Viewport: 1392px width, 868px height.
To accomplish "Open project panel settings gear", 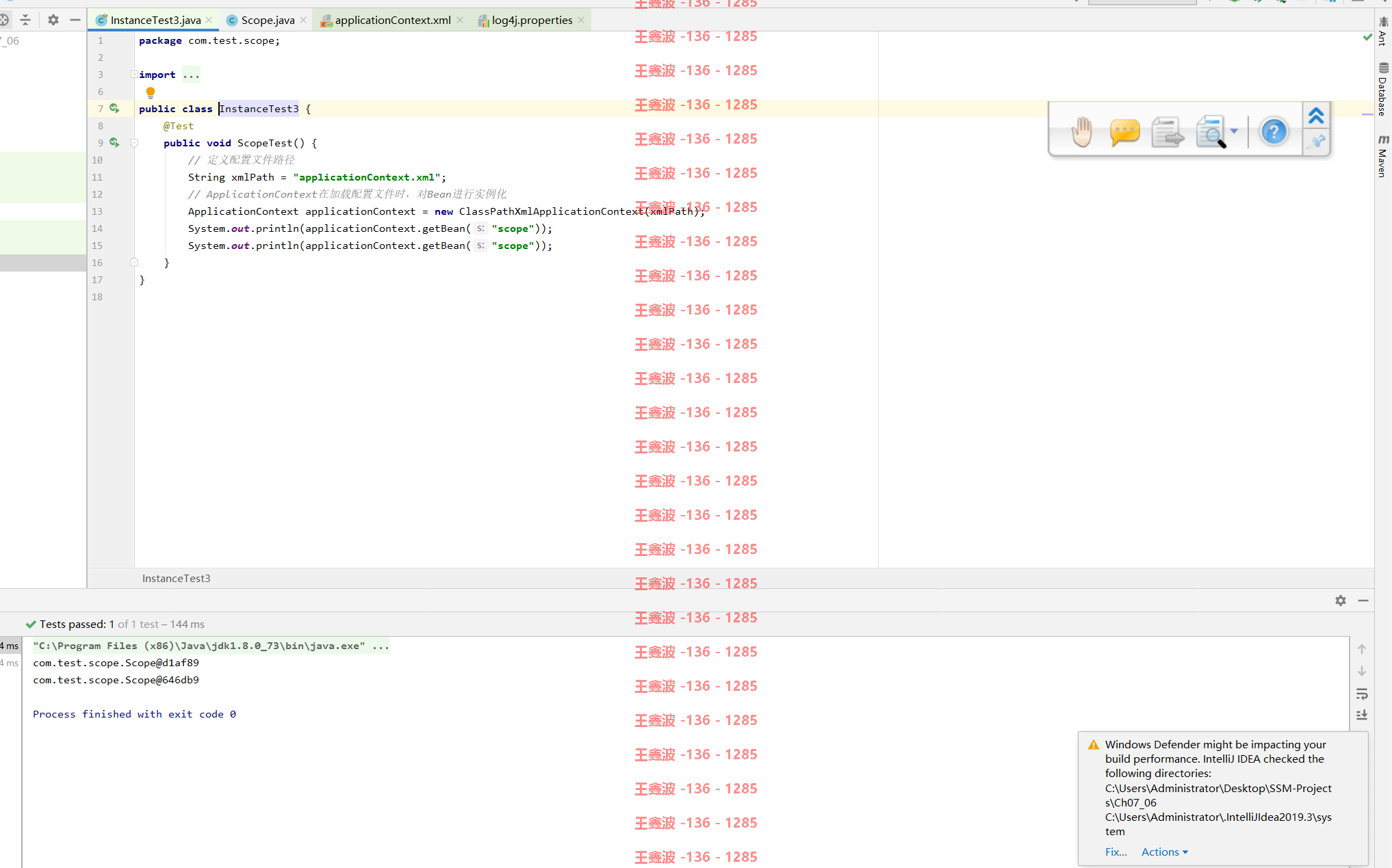I will (53, 20).
